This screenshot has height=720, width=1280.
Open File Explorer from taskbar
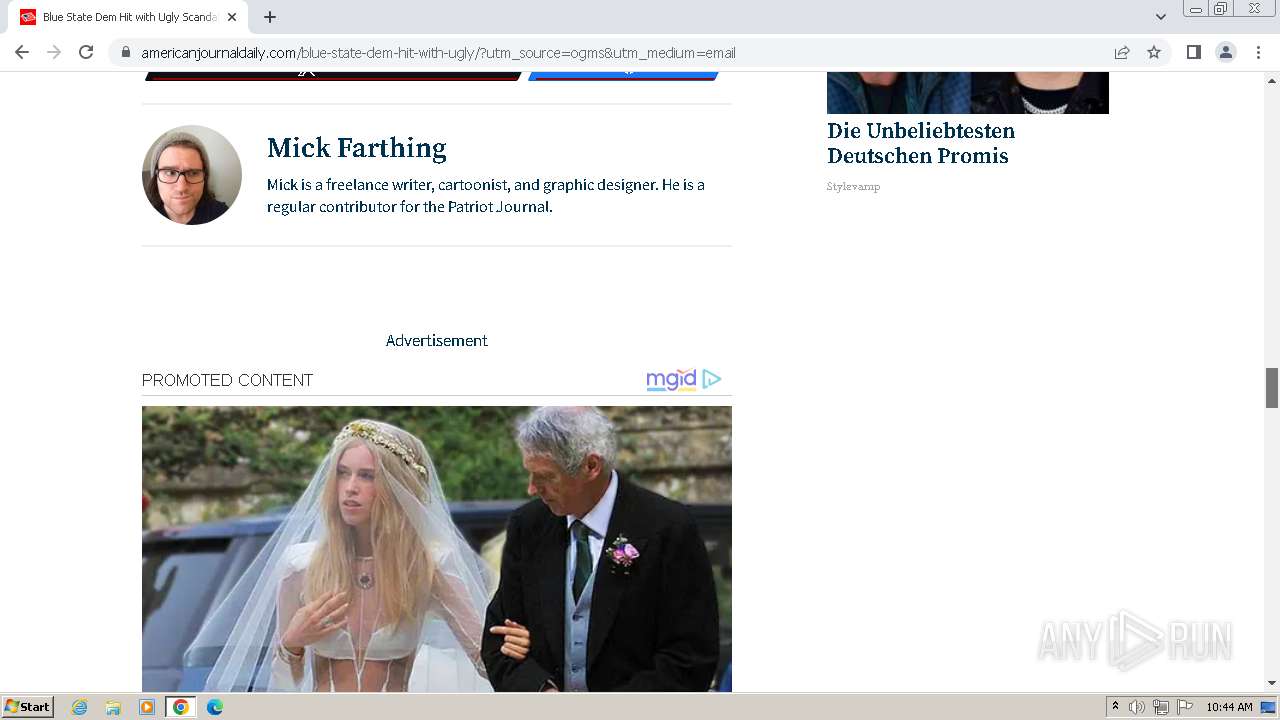(113, 707)
